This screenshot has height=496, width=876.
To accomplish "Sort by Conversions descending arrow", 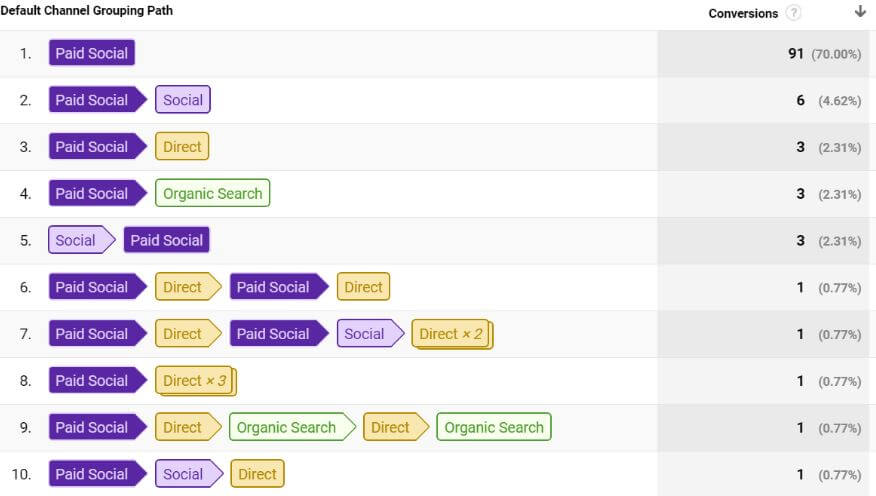I will 860,12.
